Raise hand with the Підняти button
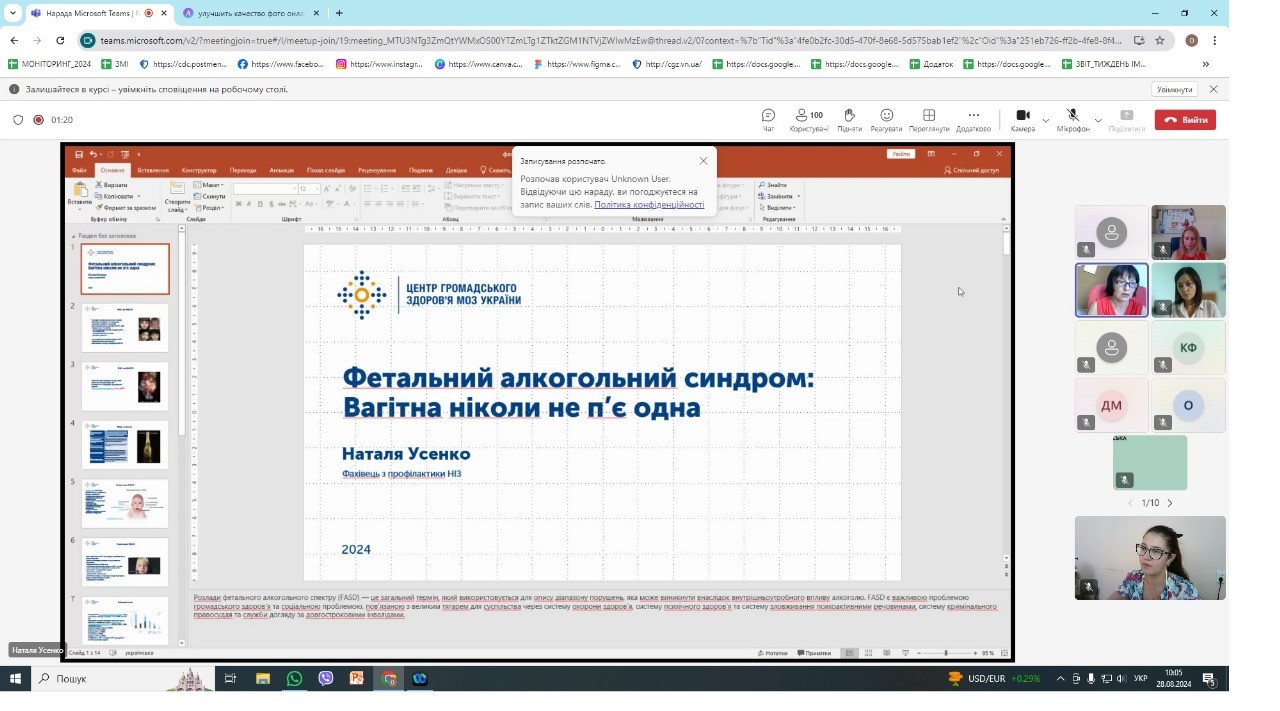This screenshot has width=1280, height=711. pyautogui.click(x=849, y=119)
